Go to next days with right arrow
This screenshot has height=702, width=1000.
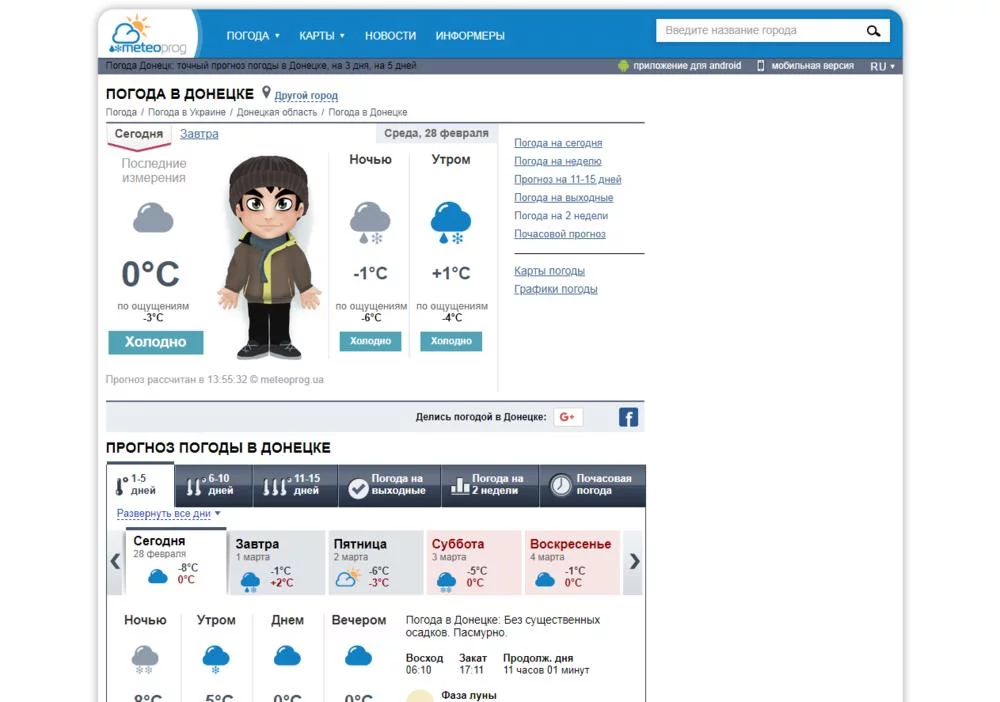pos(633,562)
